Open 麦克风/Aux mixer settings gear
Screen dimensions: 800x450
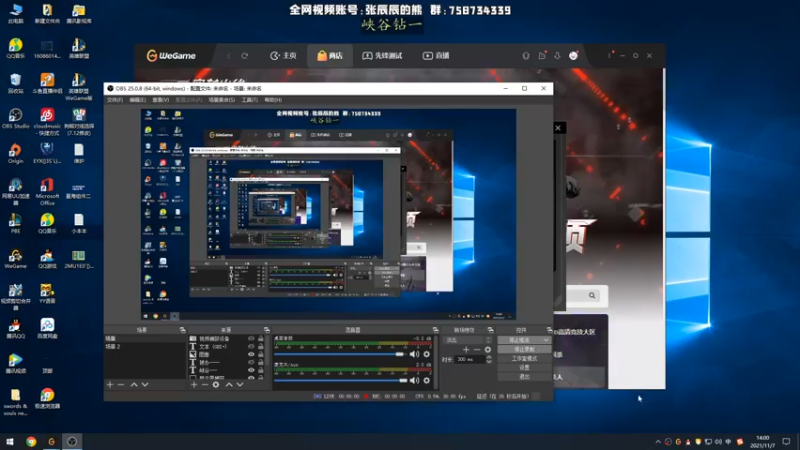pos(427,380)
